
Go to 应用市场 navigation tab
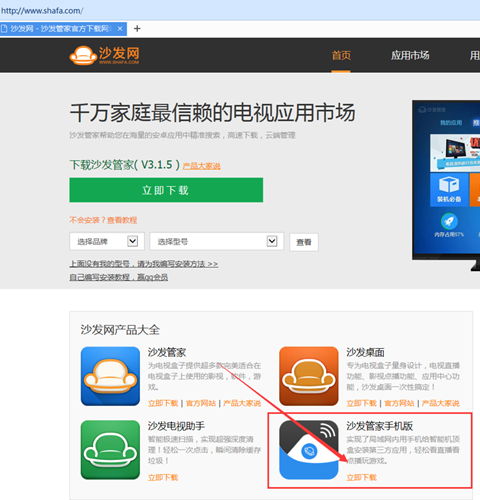[x=410, y=55]
